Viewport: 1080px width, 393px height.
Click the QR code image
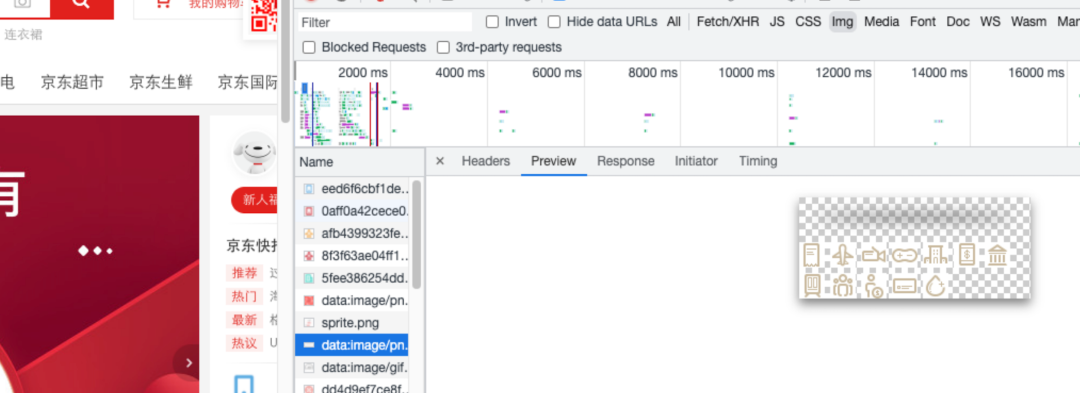pyautogui.click(x=263, y=16)
